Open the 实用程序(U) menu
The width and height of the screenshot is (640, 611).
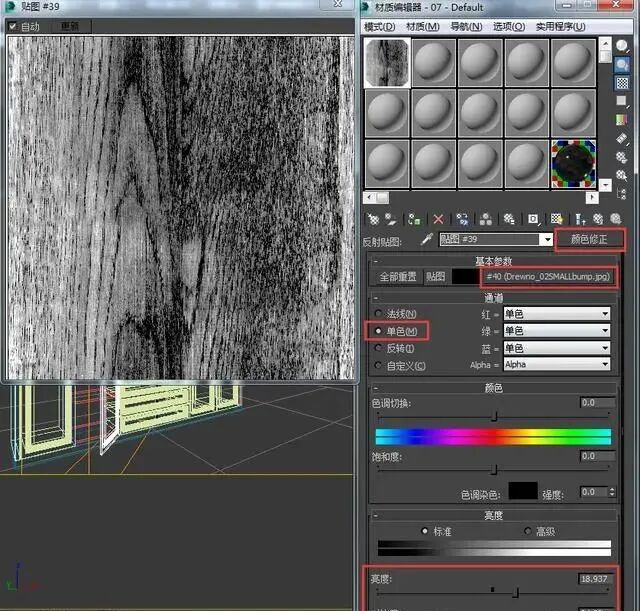point(560,27)
